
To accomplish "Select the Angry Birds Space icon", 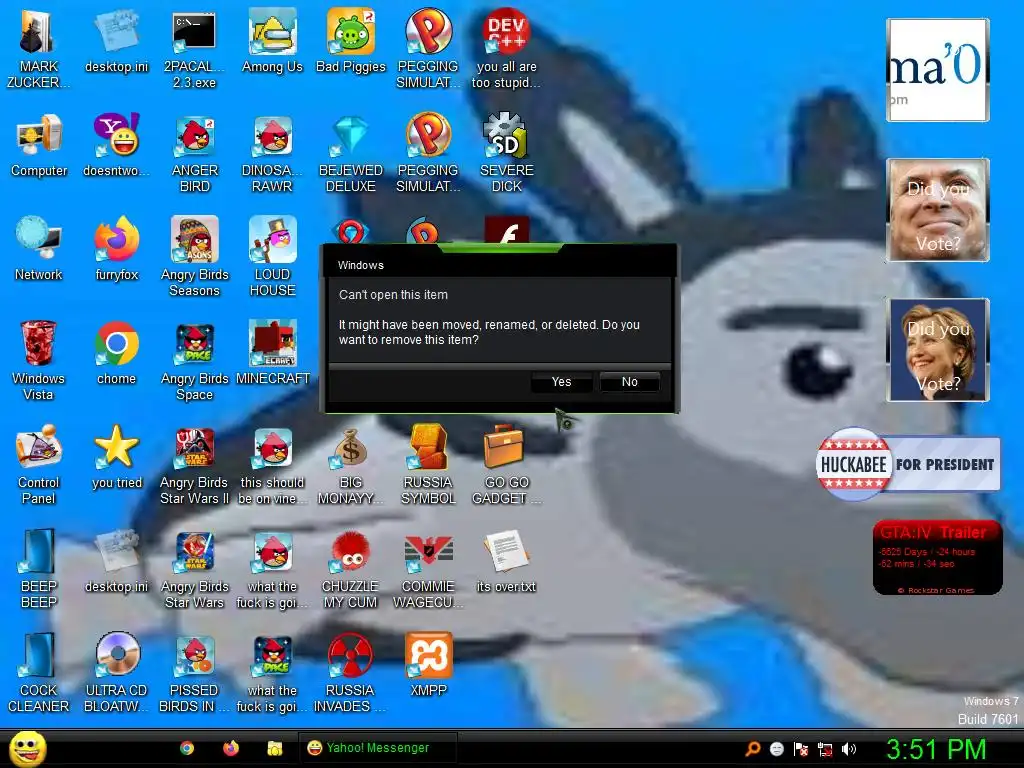I will [x=195, y=360].
